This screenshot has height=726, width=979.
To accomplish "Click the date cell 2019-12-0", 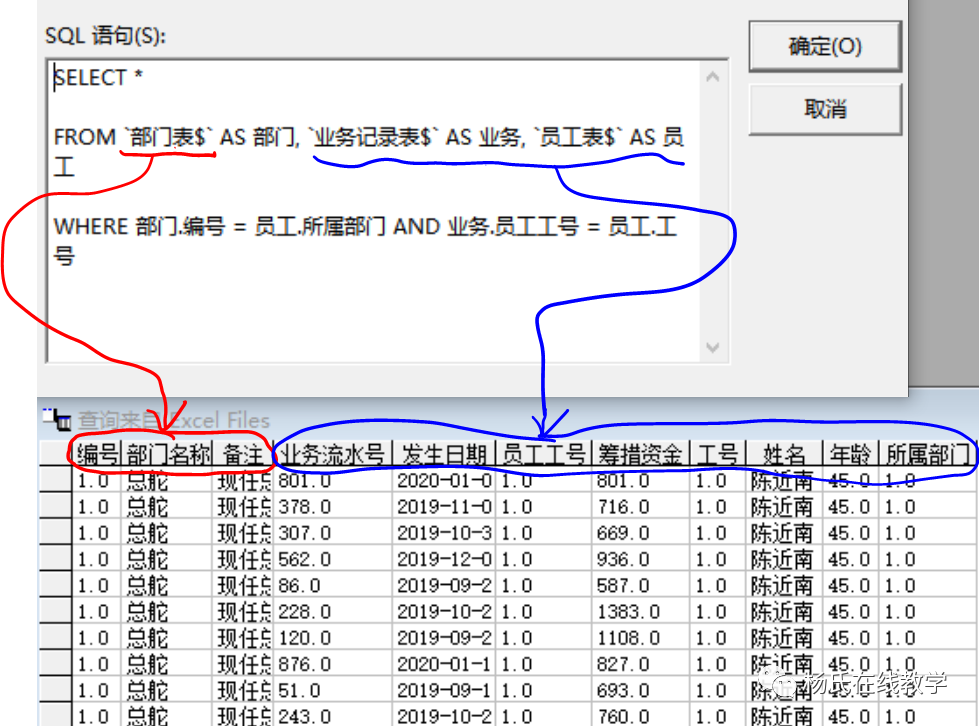I will pyautogui.click(x=443, y=559).
